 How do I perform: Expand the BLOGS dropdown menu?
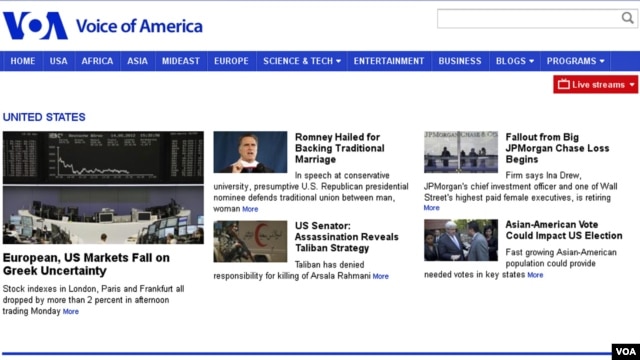(x=515, y=61)
